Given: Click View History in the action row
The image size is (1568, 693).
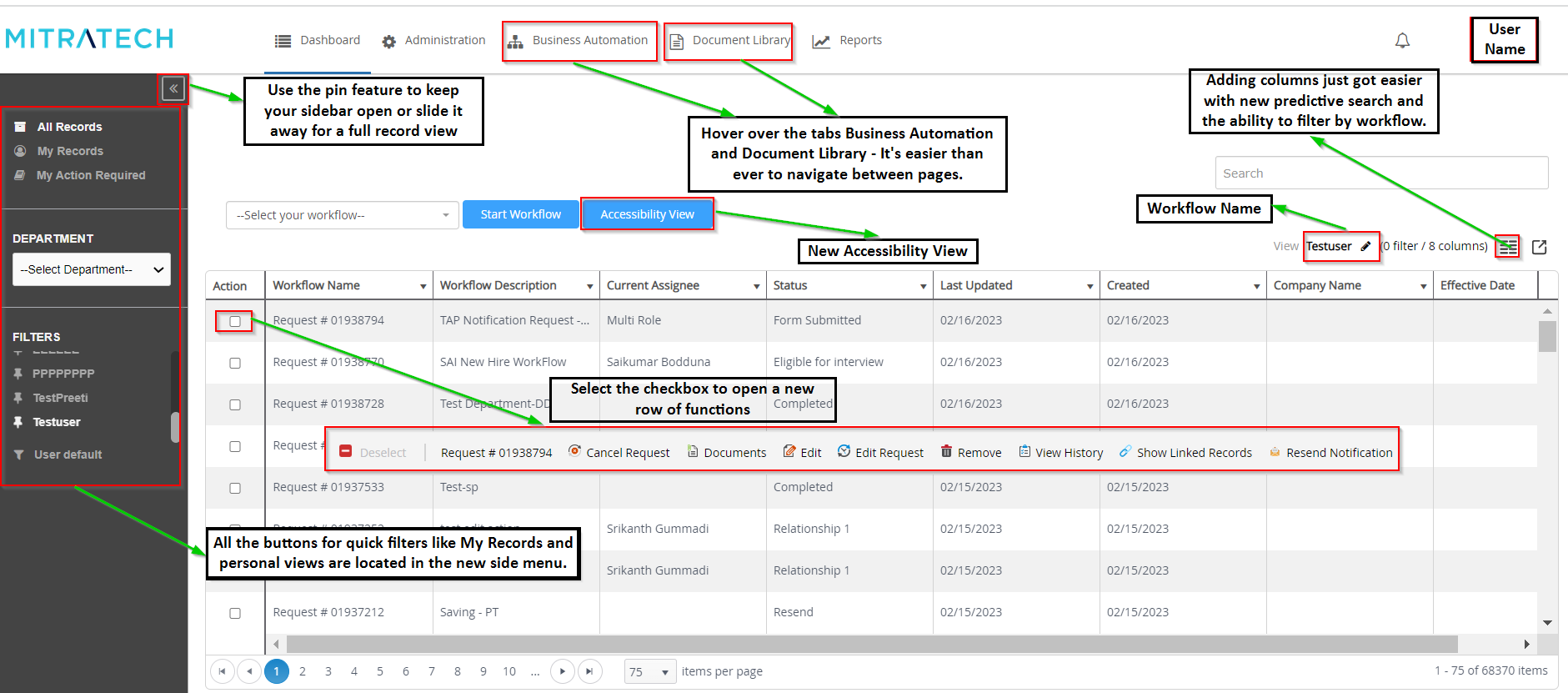Looking at the screenshot, I should pyautogui.click(x=1060, y=452).
